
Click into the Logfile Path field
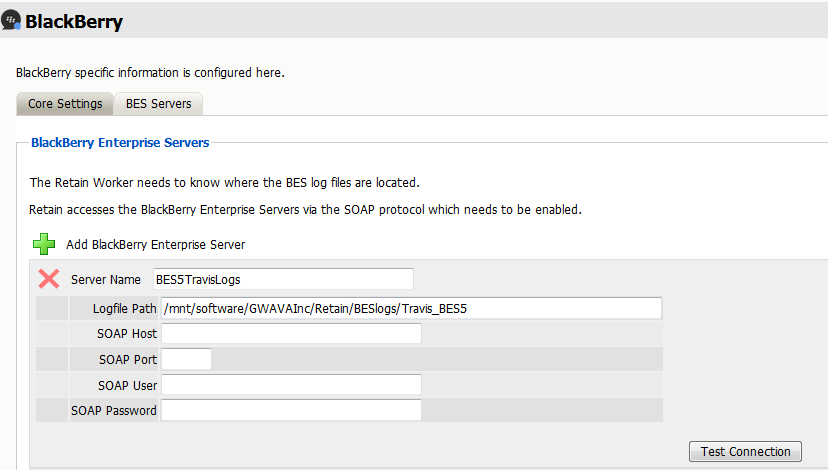pos(410,308)
